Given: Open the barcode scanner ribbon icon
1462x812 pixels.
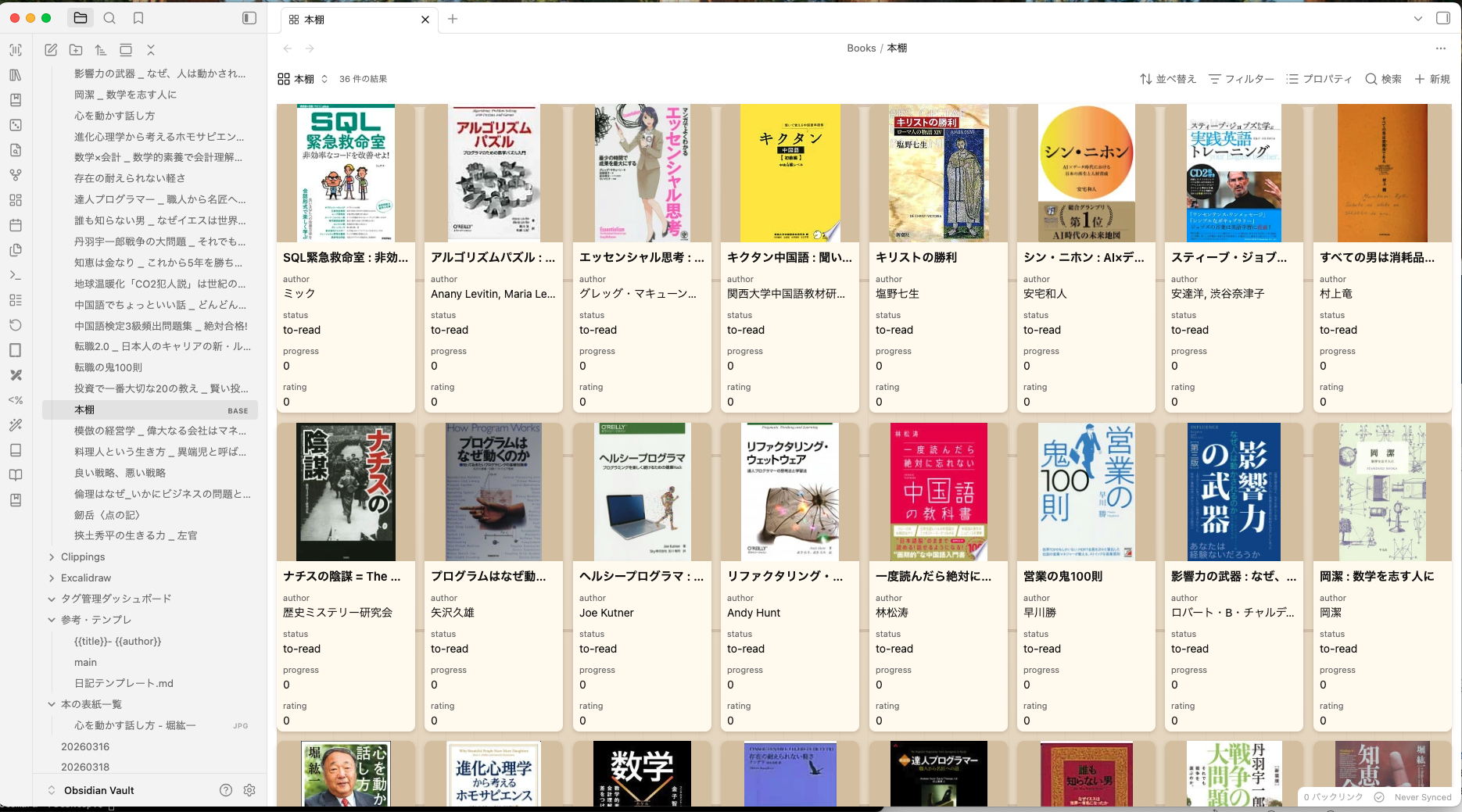Looking at the screenshot, I should (16, 50).
